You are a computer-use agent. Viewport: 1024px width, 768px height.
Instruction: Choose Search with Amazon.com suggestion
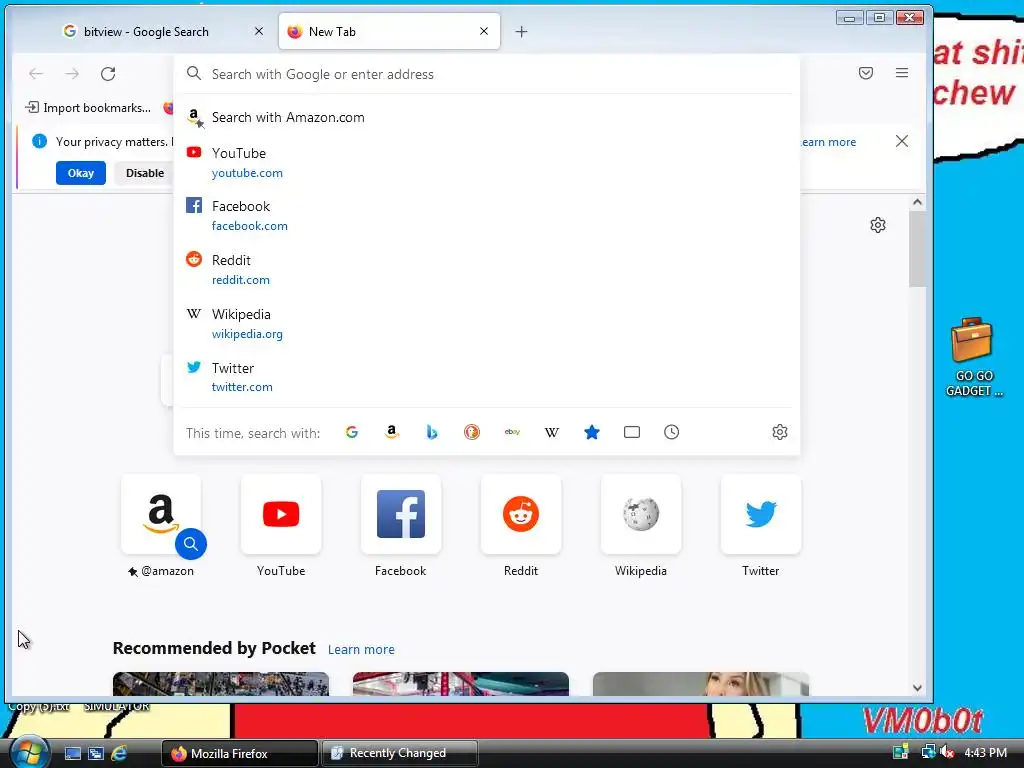(487, 118)
